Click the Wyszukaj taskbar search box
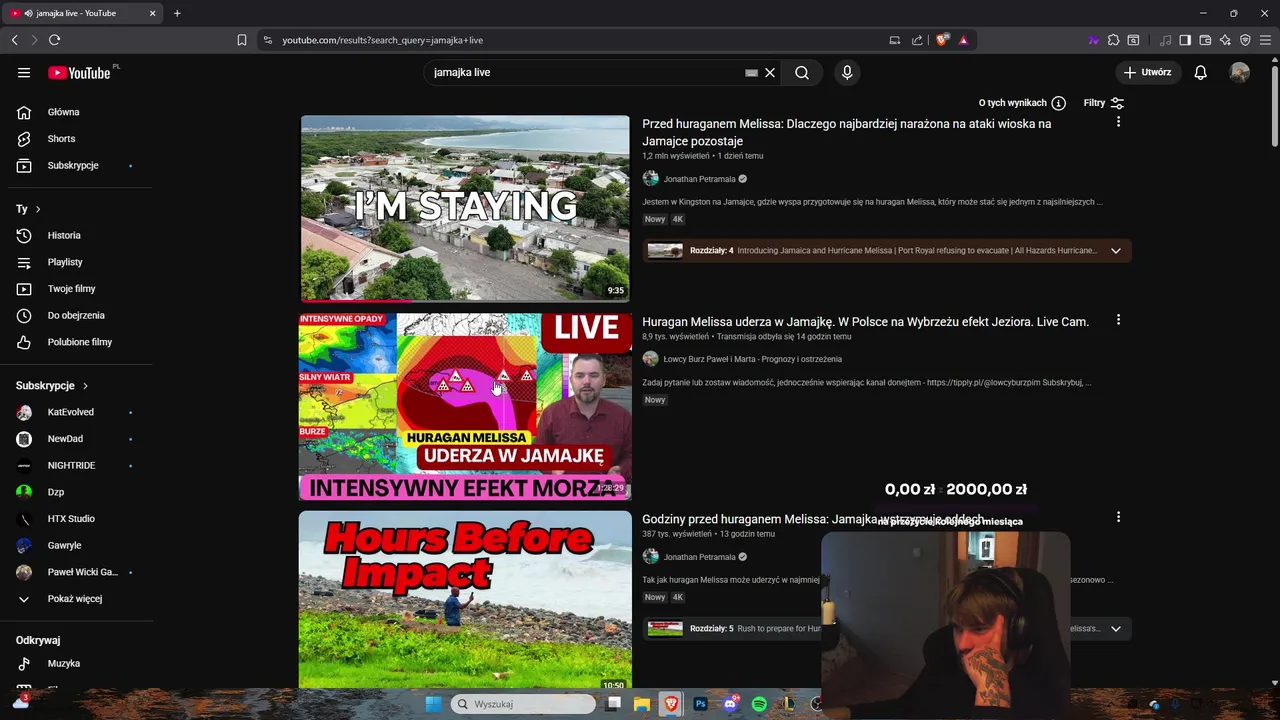 tap(523, 704)
